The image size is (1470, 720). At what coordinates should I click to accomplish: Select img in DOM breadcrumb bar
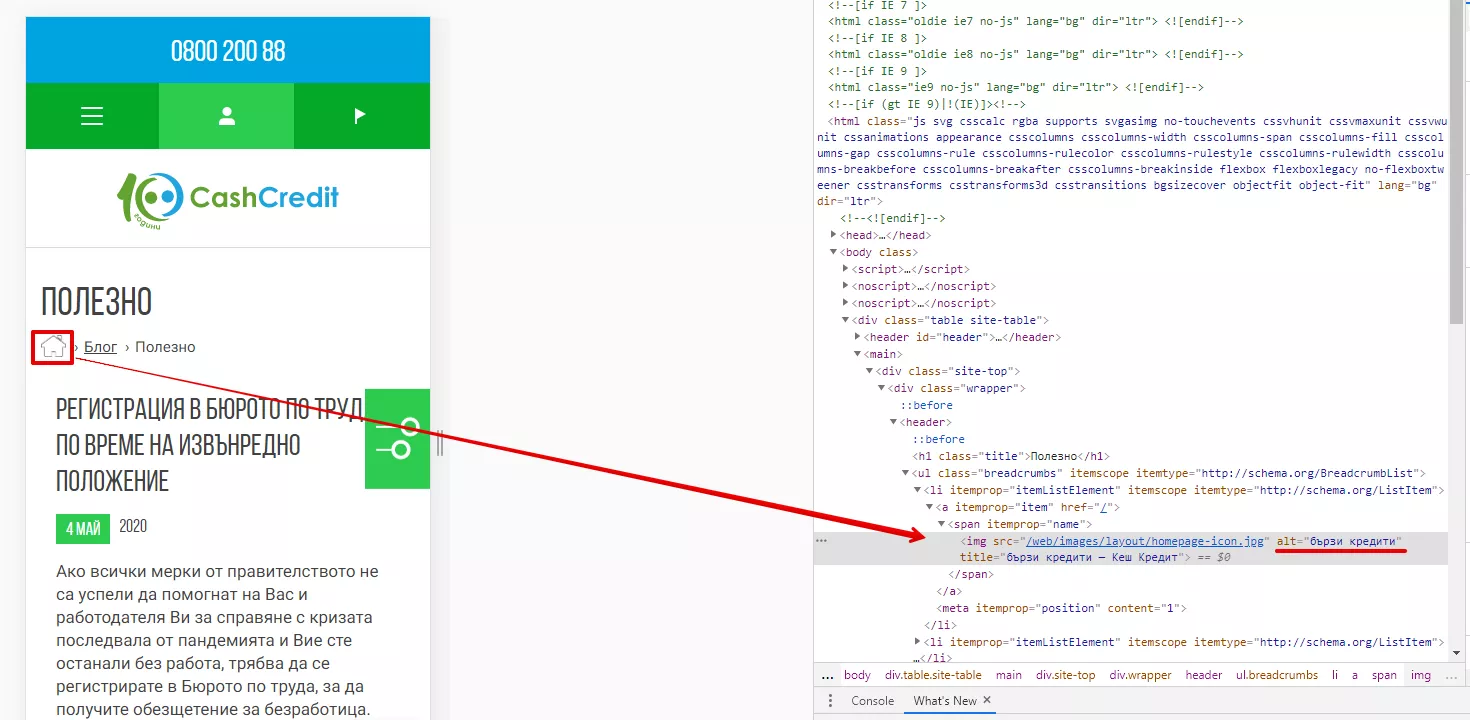tap(1421, 675)
